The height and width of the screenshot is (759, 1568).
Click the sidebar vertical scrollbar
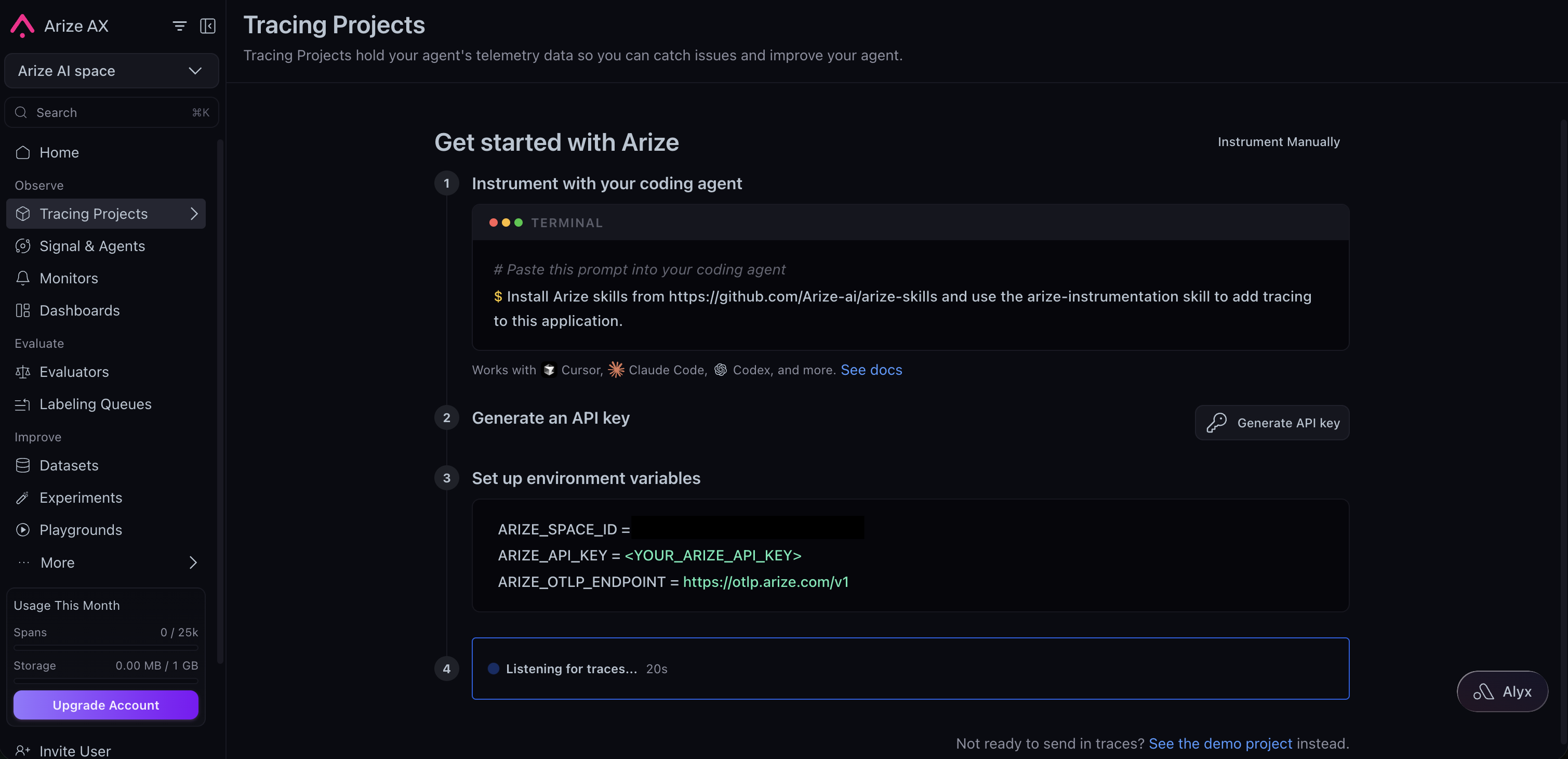click(x=220, y=402)
